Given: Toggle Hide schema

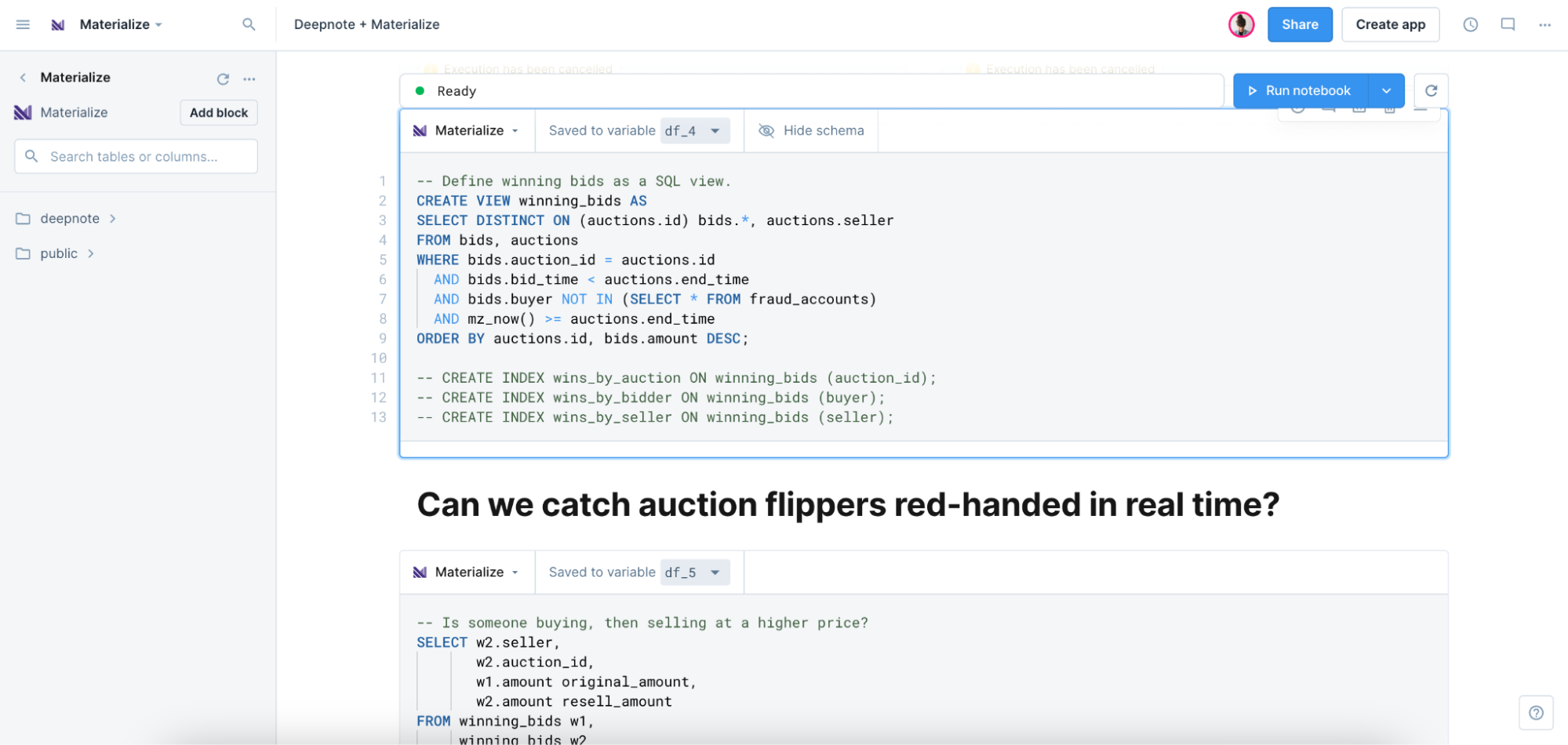Looking at the screenshot, I should tap(811, 130).
